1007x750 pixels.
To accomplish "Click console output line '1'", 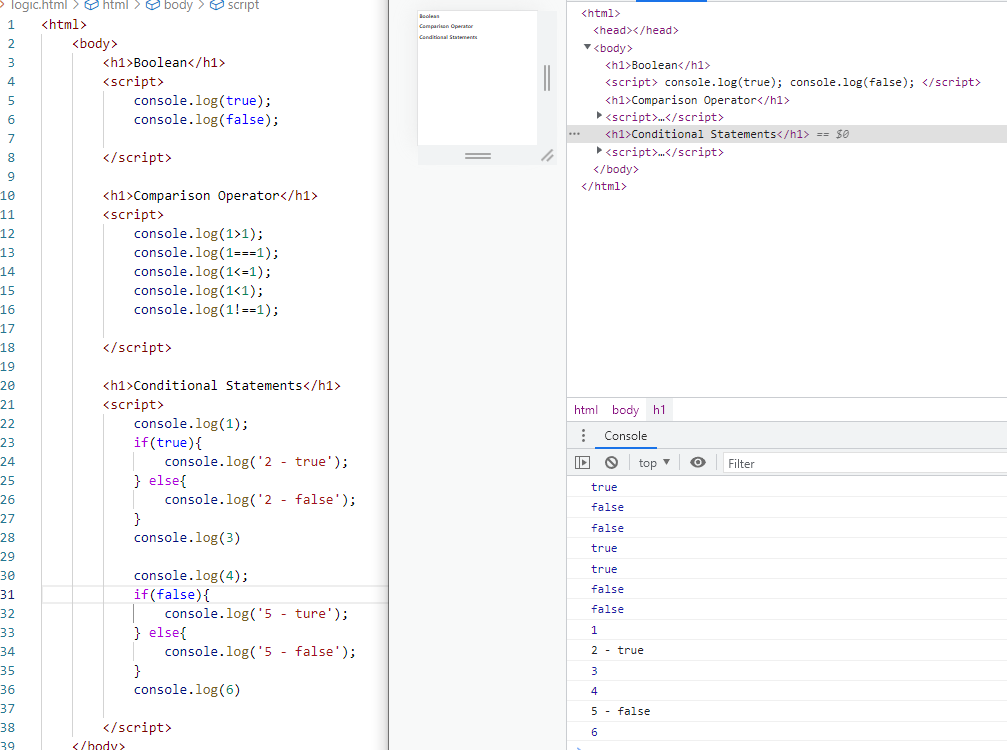I will tap(594, 630).
